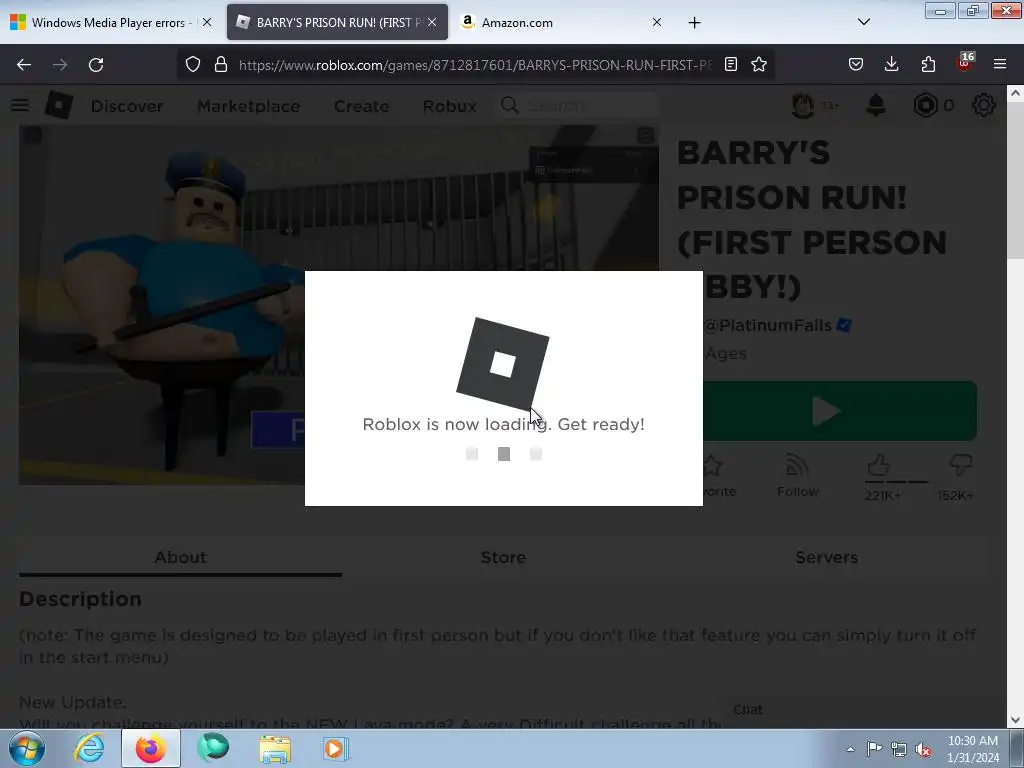Screen dimensions: 1024x768
Task: Click the site security padlock icon
Action: 221,64
